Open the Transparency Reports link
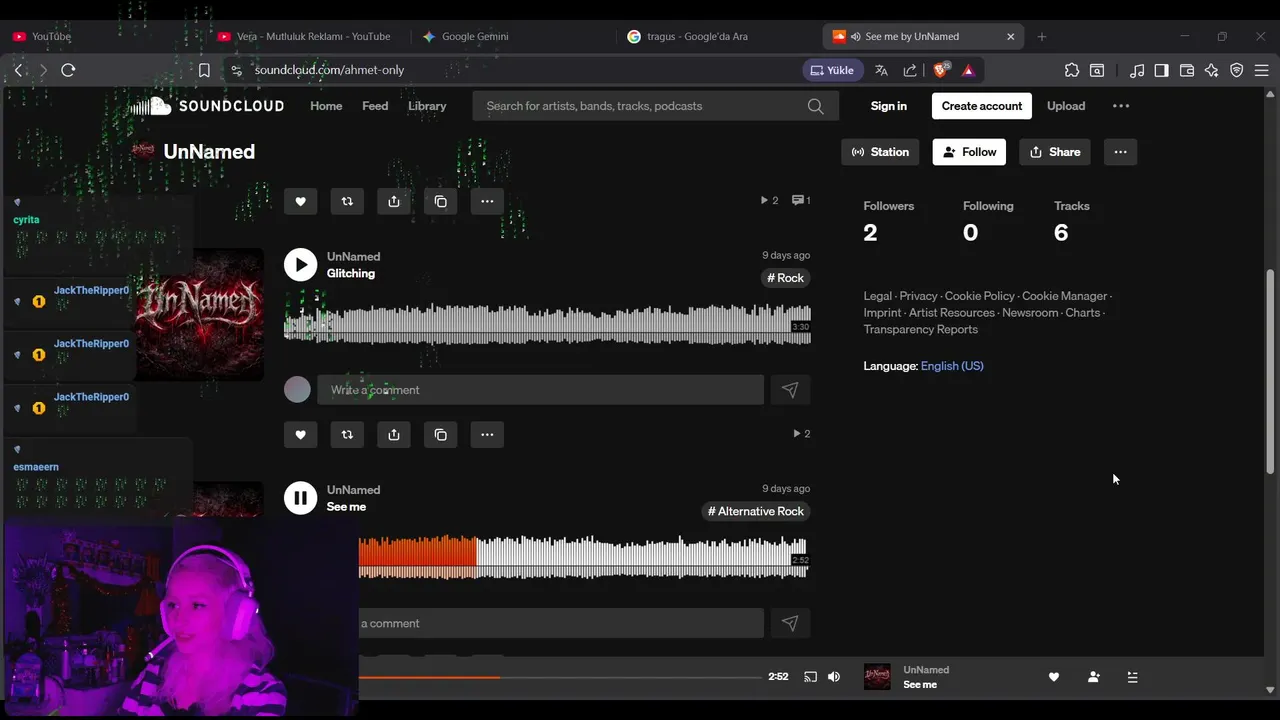The image size is (1280, 720). [x=921, y=329]
